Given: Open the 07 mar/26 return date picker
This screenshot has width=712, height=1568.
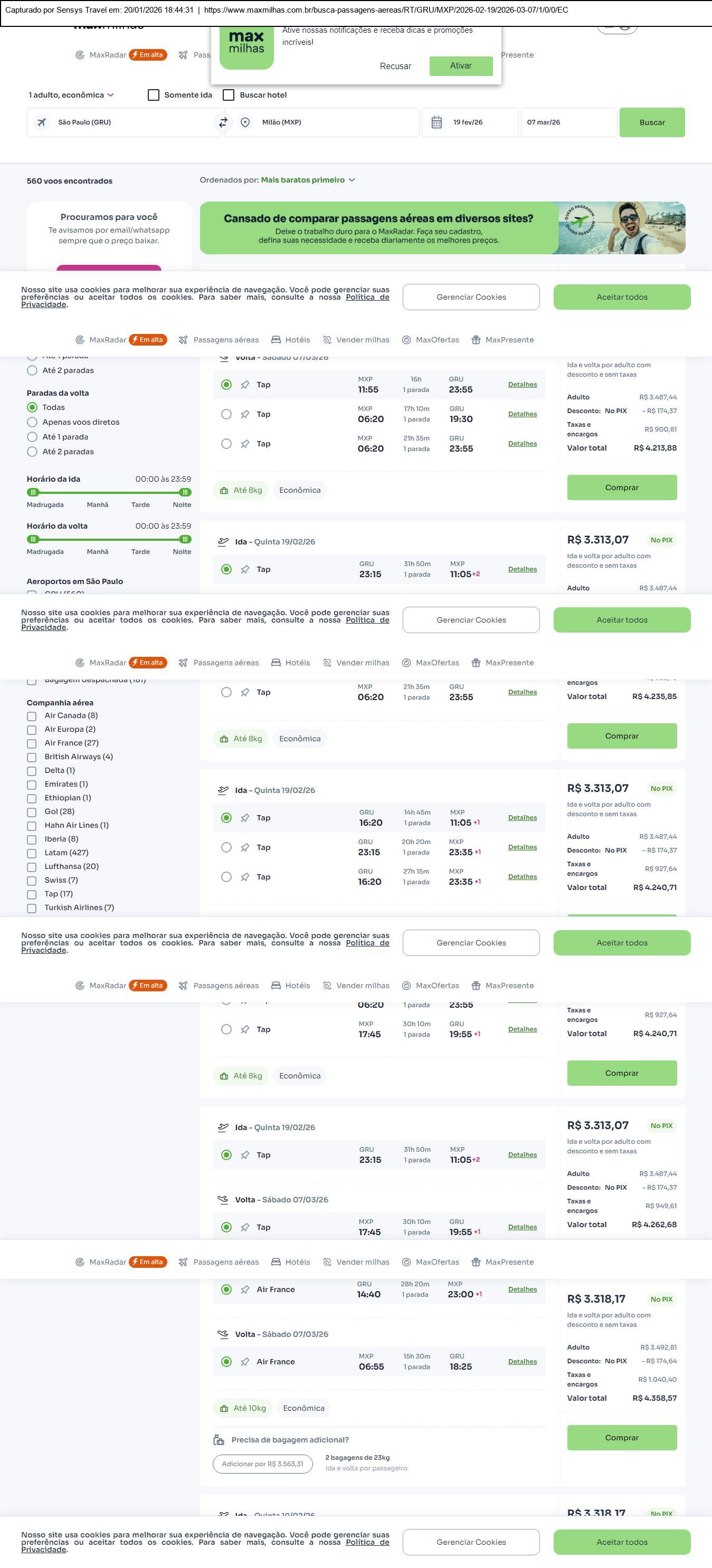Looking at the screenshot, I should (568, 122).
